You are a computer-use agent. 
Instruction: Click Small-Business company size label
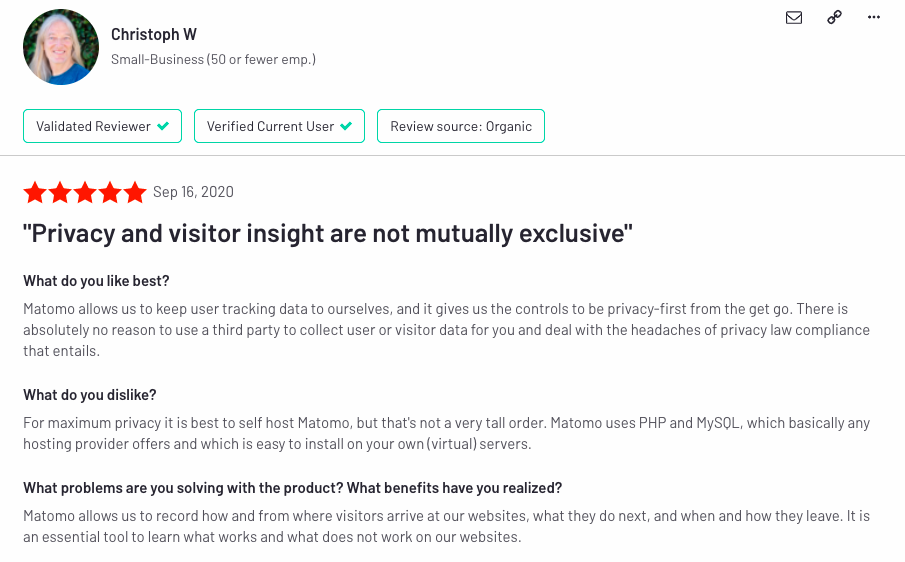[213, 59]
